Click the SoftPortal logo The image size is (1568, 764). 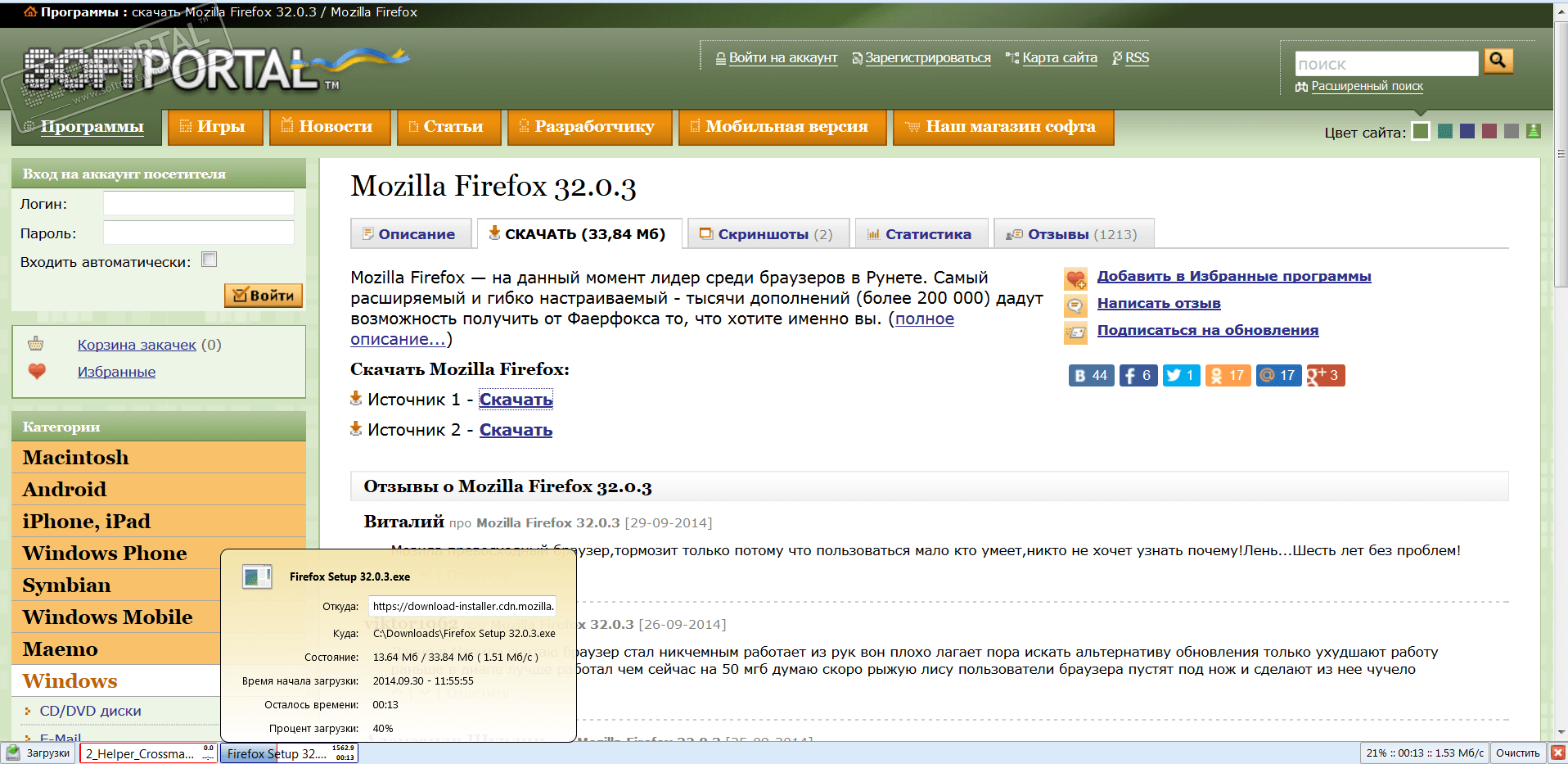point(217,67)
